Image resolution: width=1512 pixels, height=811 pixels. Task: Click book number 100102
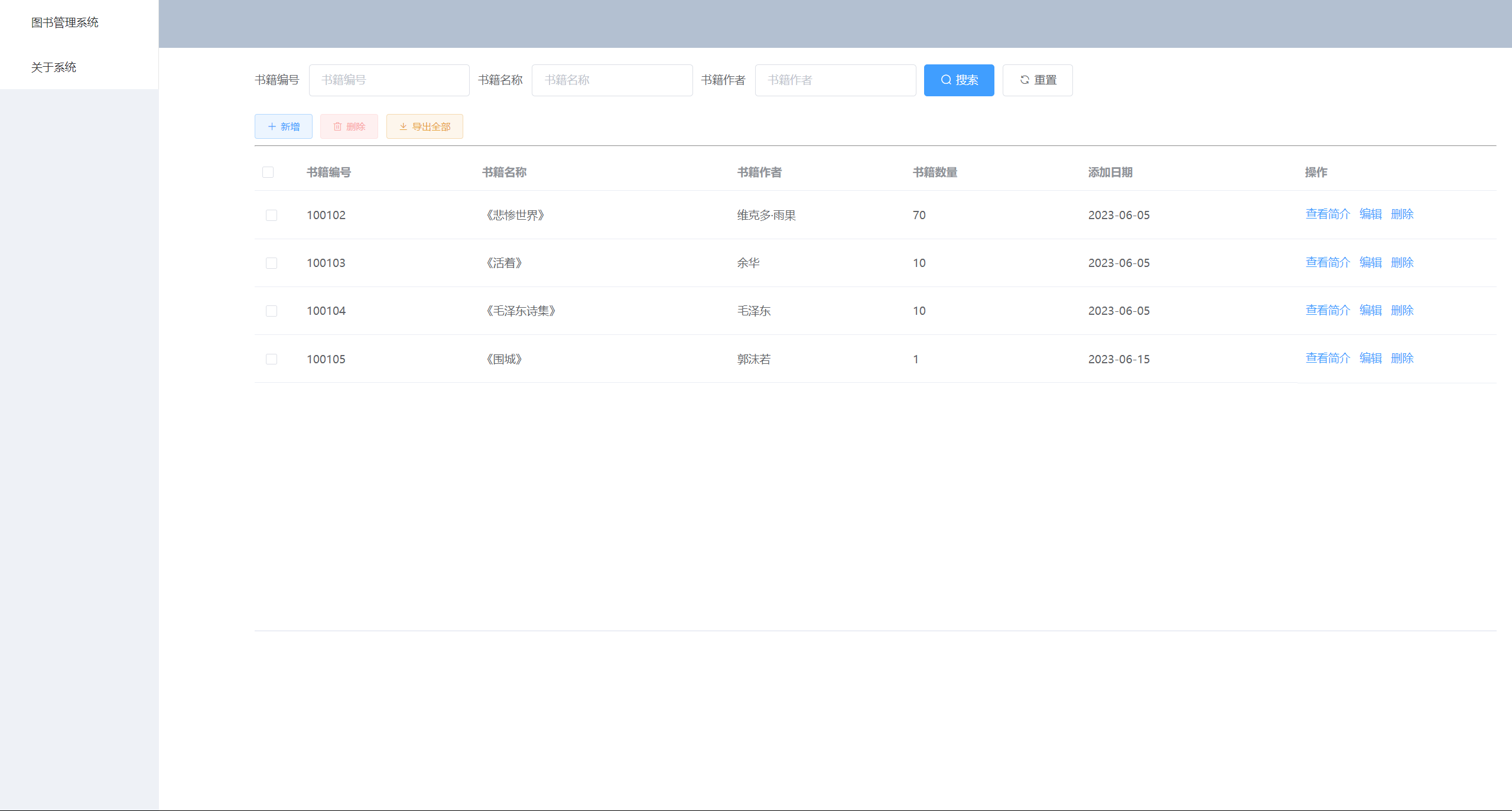point(326,215)
